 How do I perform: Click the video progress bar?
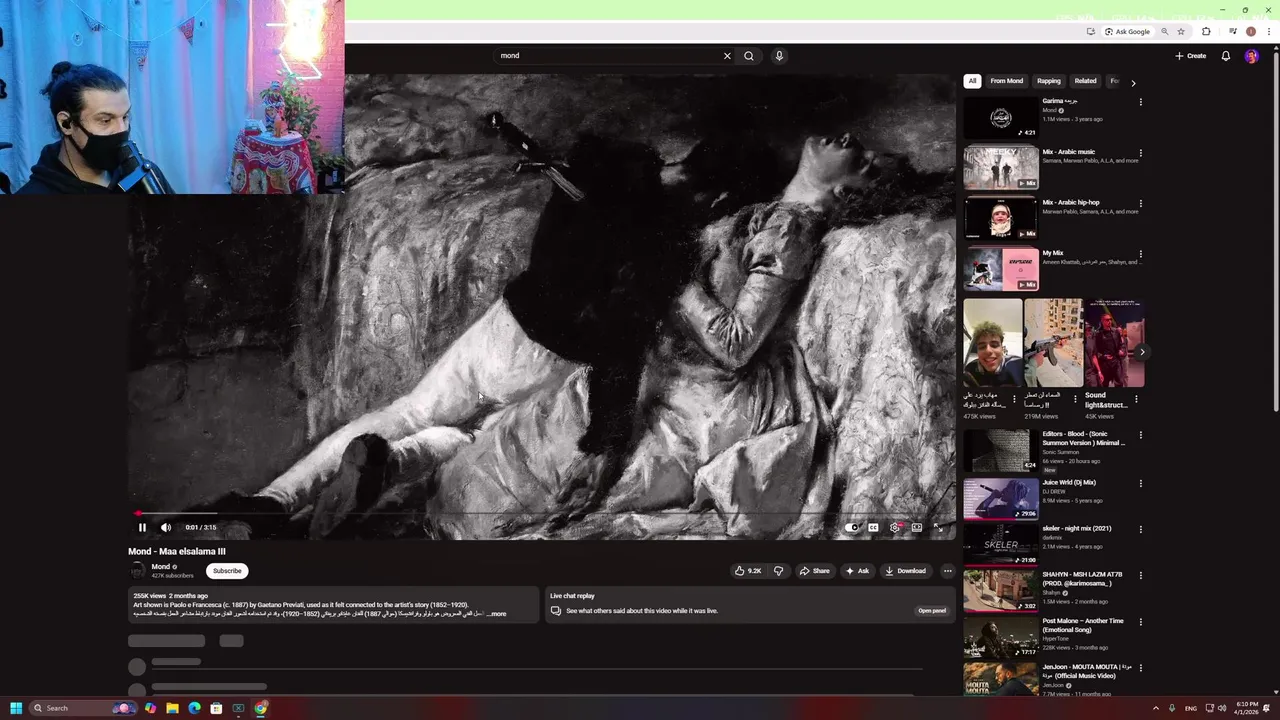point(541,513)
